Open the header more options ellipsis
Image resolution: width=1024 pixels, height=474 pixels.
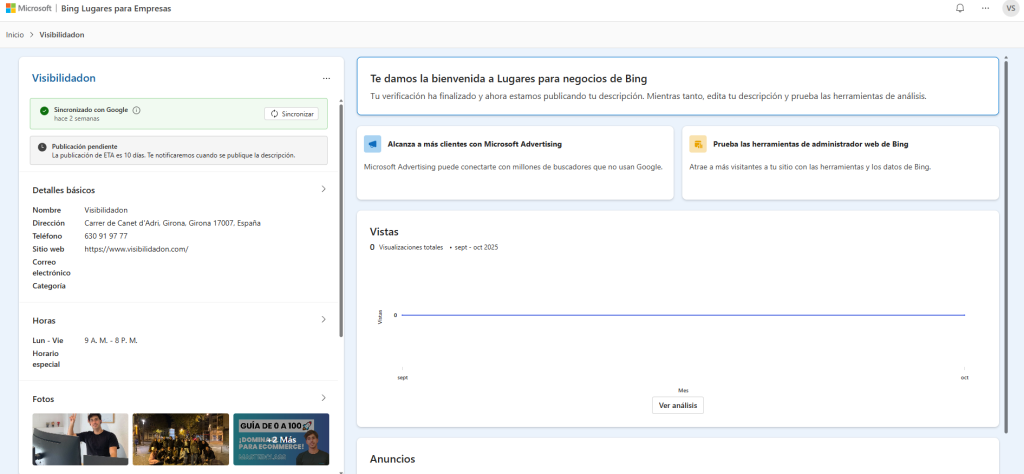985,8
